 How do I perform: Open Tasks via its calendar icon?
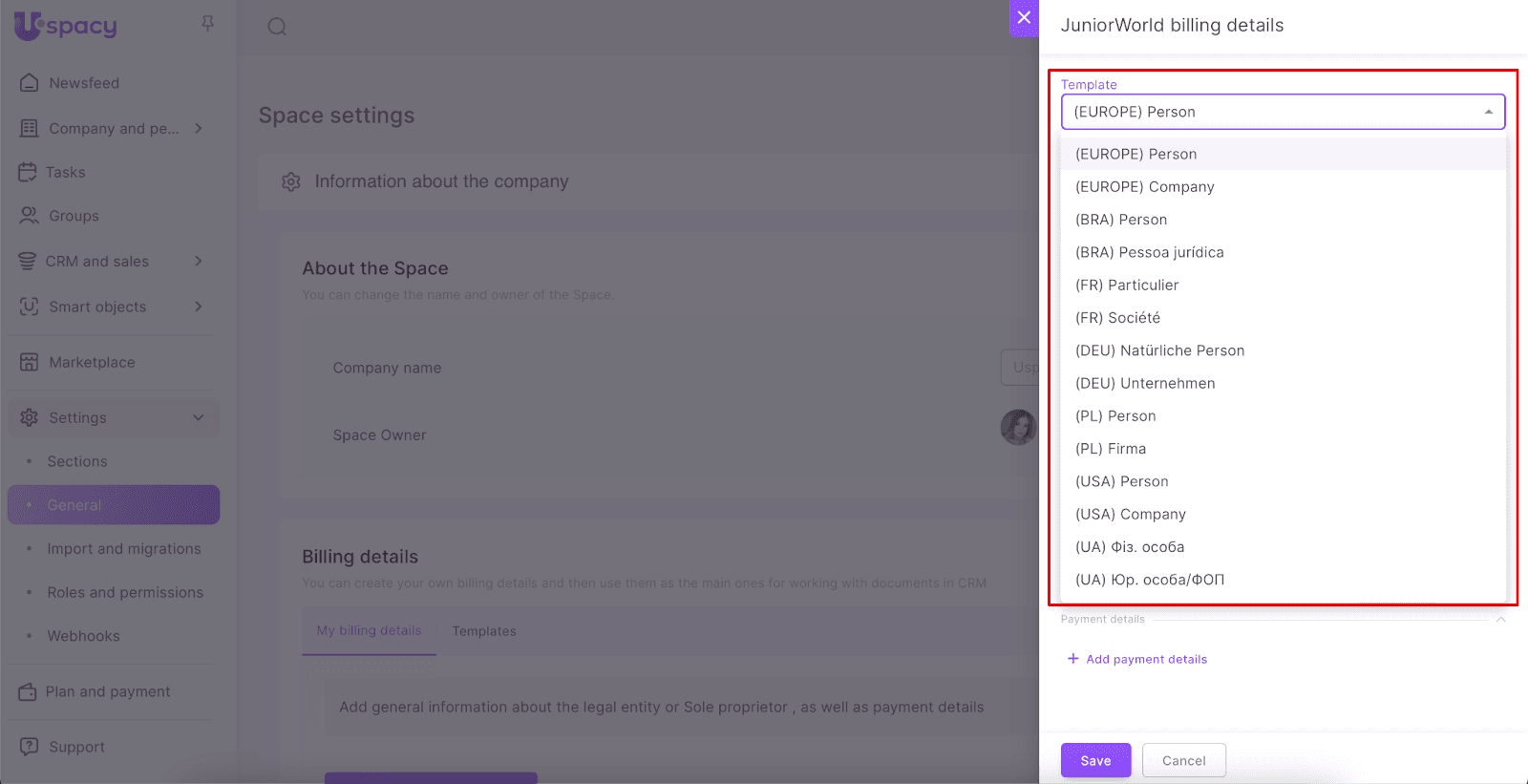(28, 173)
